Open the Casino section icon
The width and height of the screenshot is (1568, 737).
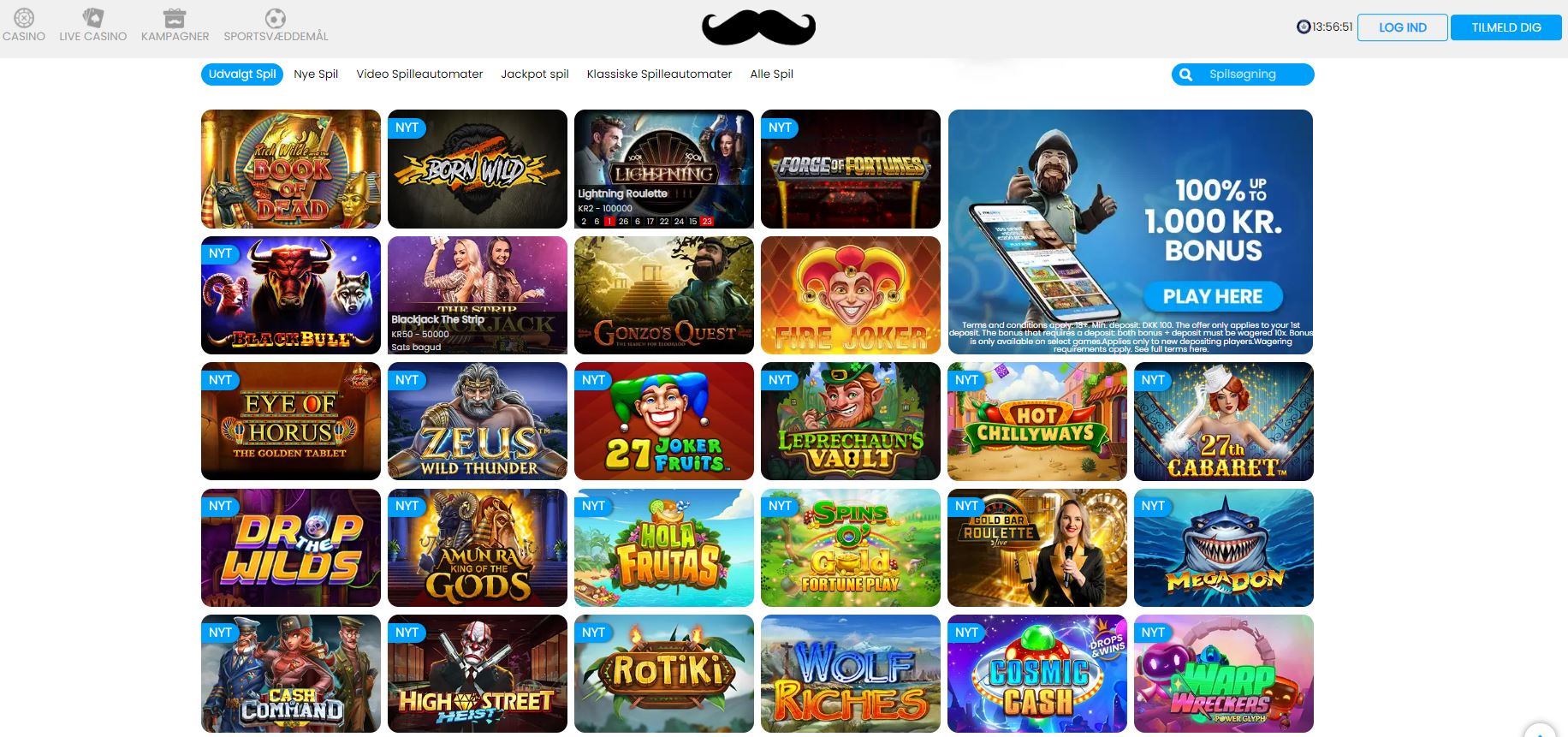pos(24,17)
